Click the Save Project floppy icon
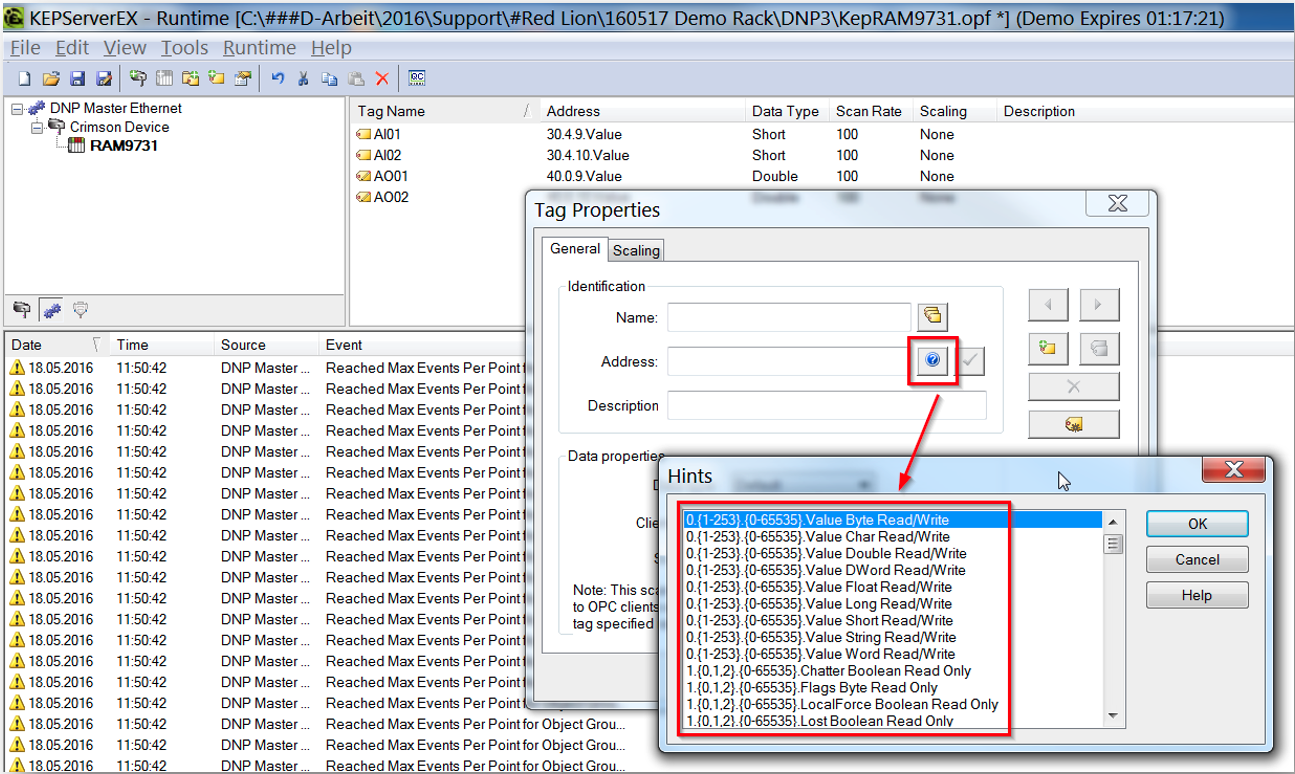1295x774 pixels. (77, 78)
